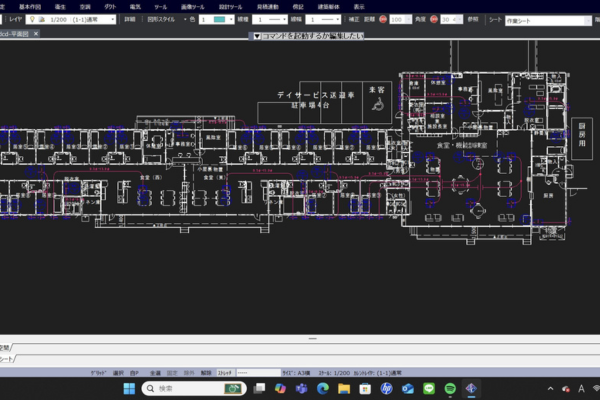Open Spotify from the taskbar
The width and height of the screenshot is (600, 400).
point(450,388)
